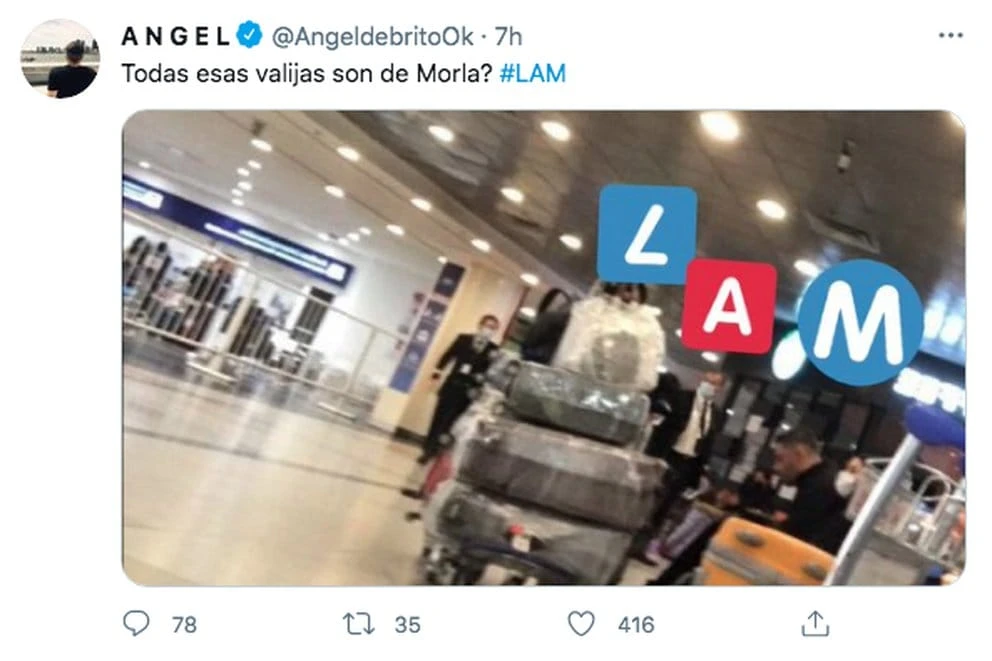Viewport: 992px width, 661px height.
Task: Click the red A square sticker
Action: (729, 306)
